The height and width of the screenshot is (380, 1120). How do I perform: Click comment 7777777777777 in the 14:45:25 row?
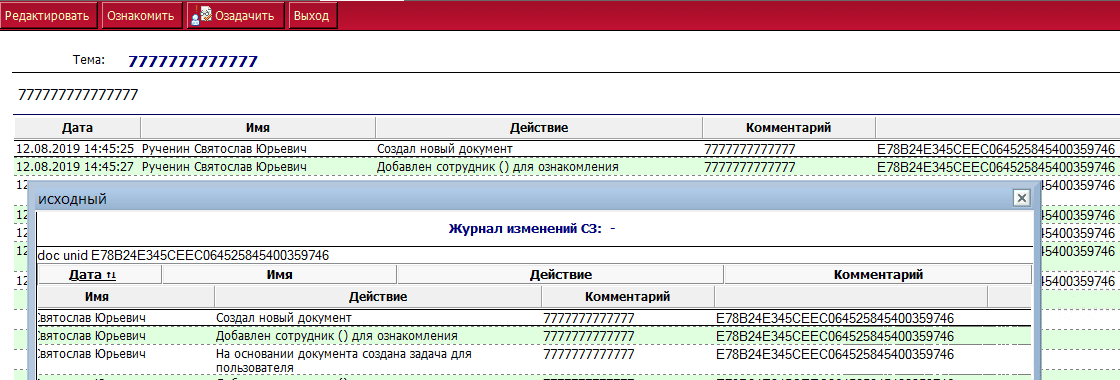(749, 149)
